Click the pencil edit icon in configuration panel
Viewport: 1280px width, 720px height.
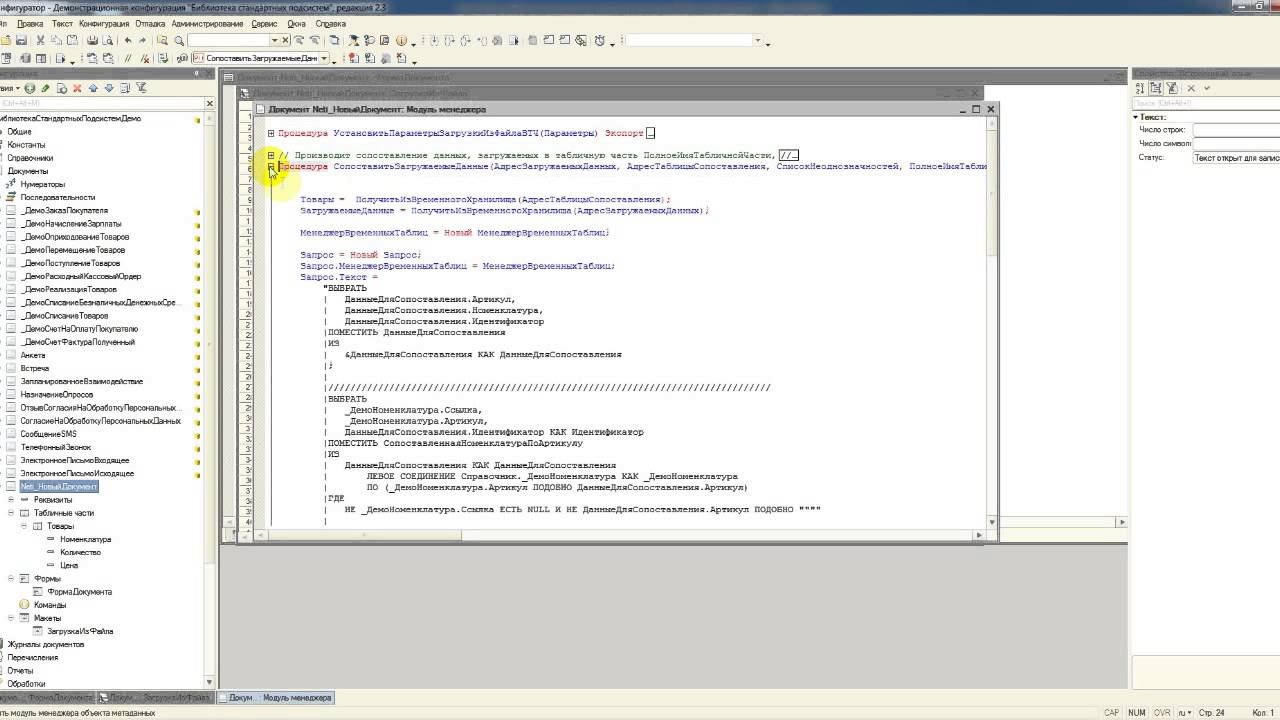pos(47,88)
